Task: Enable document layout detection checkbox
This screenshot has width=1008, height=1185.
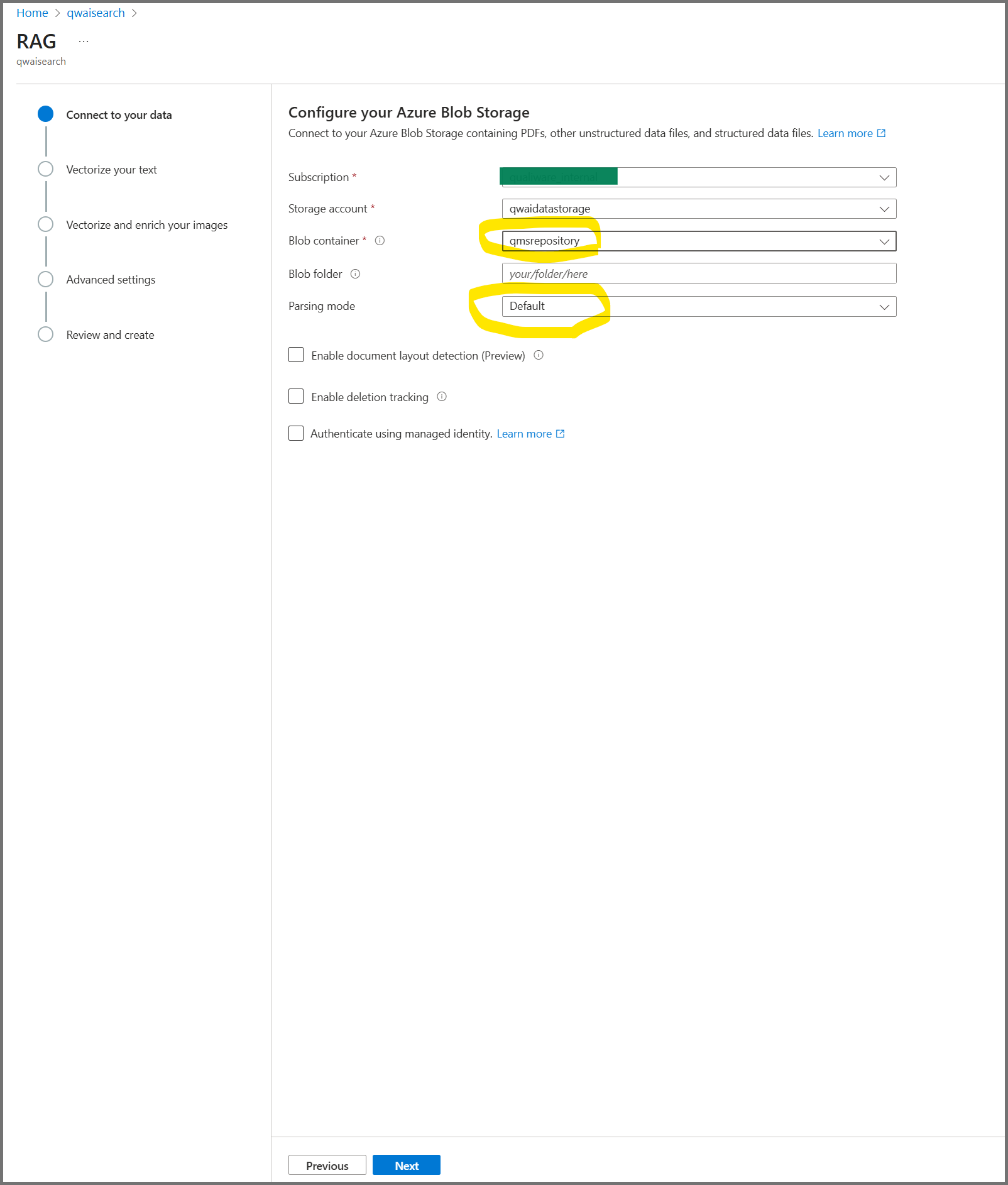Action: click(x=296, y=355)
